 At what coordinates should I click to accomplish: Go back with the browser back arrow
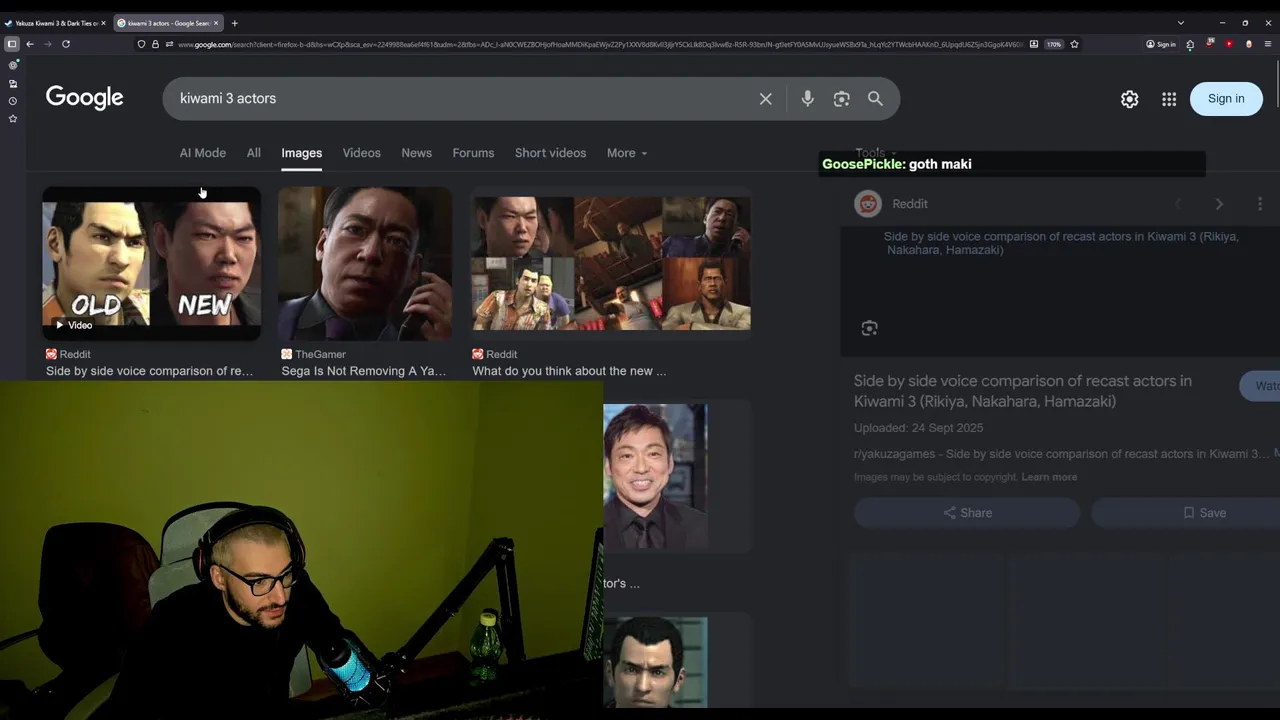click(30, 44)
